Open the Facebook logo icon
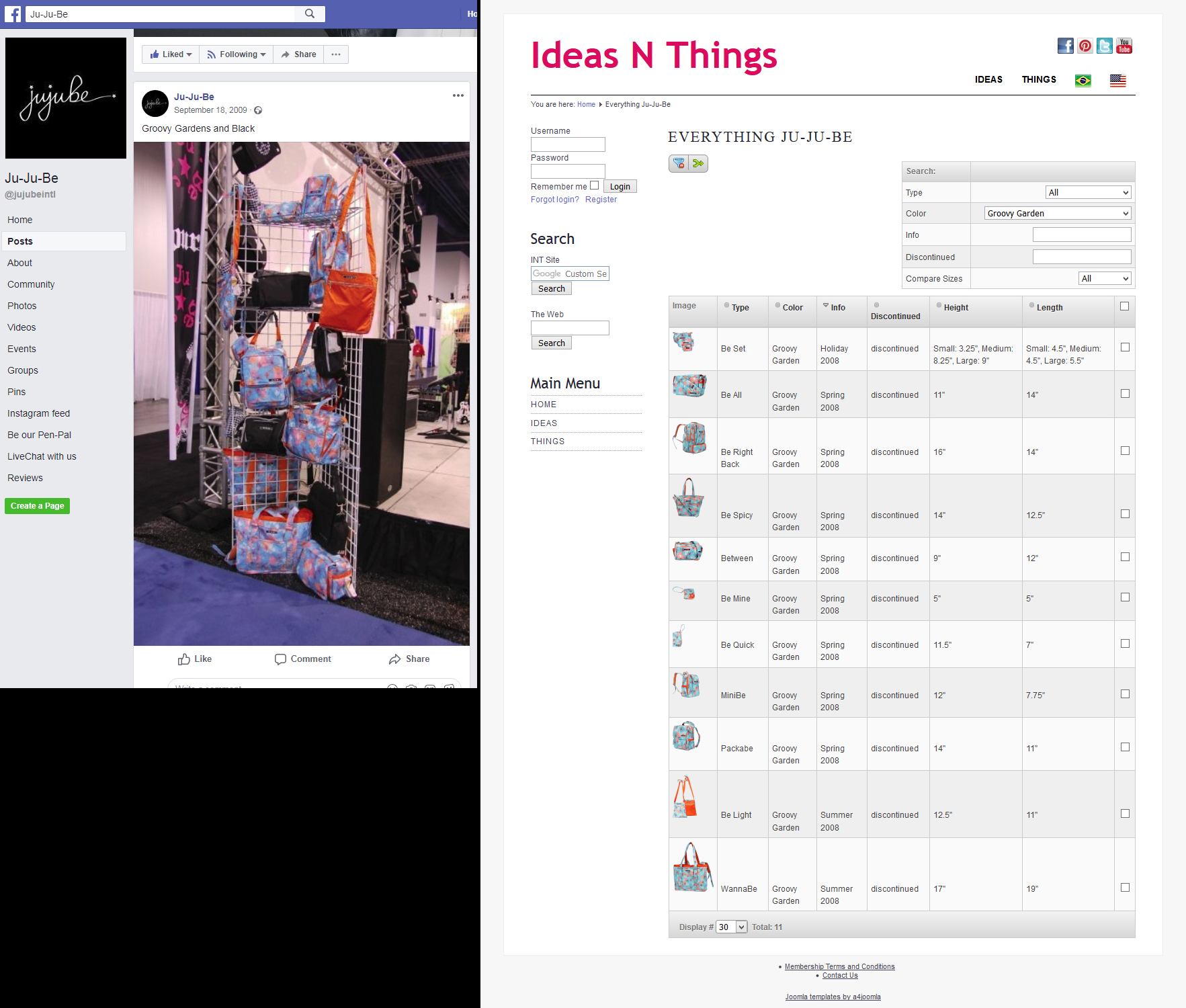The height and width of the screenshot is (1008, 1186). tap(13, 13)
